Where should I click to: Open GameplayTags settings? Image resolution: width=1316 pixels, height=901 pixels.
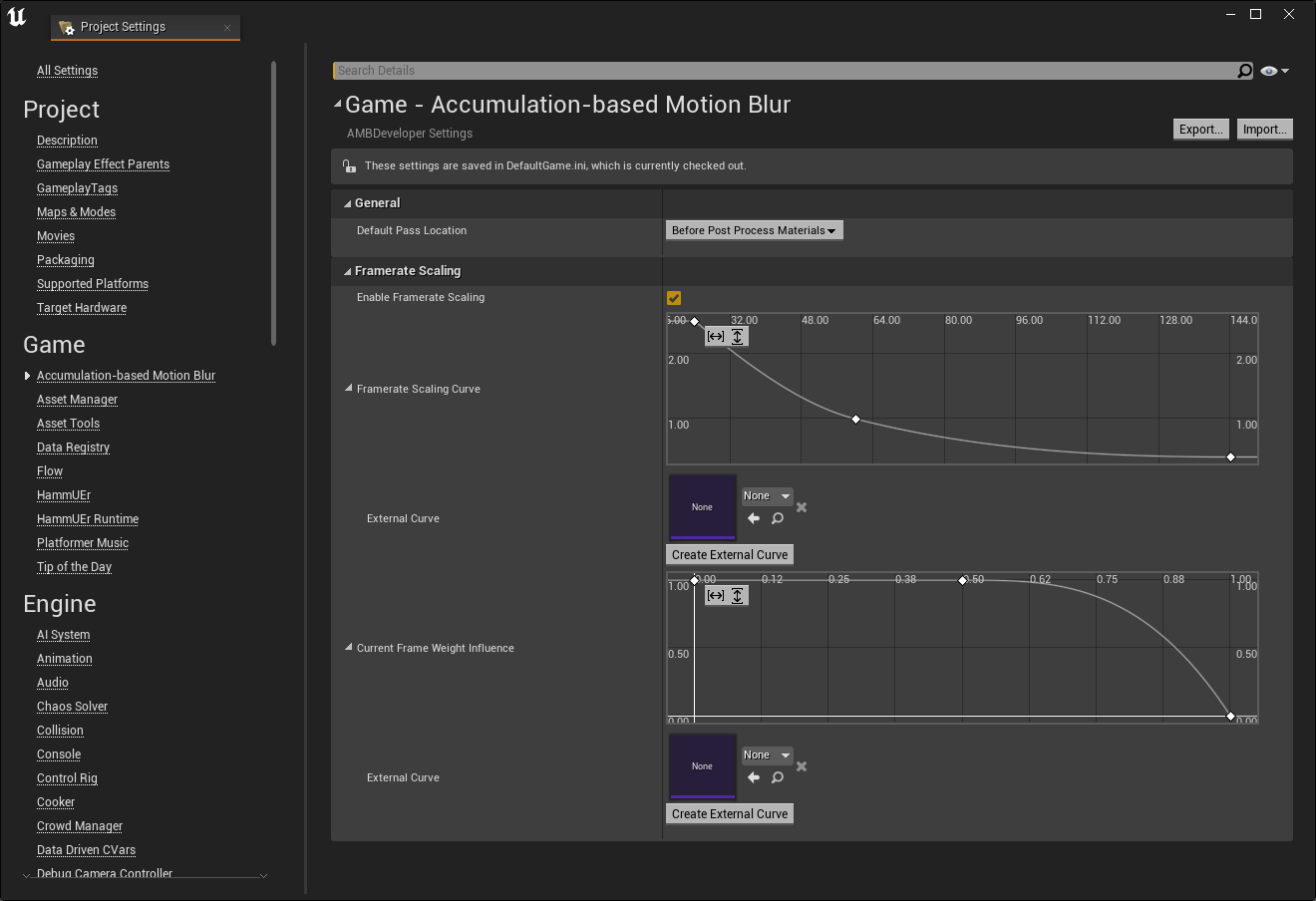[77, 188]
